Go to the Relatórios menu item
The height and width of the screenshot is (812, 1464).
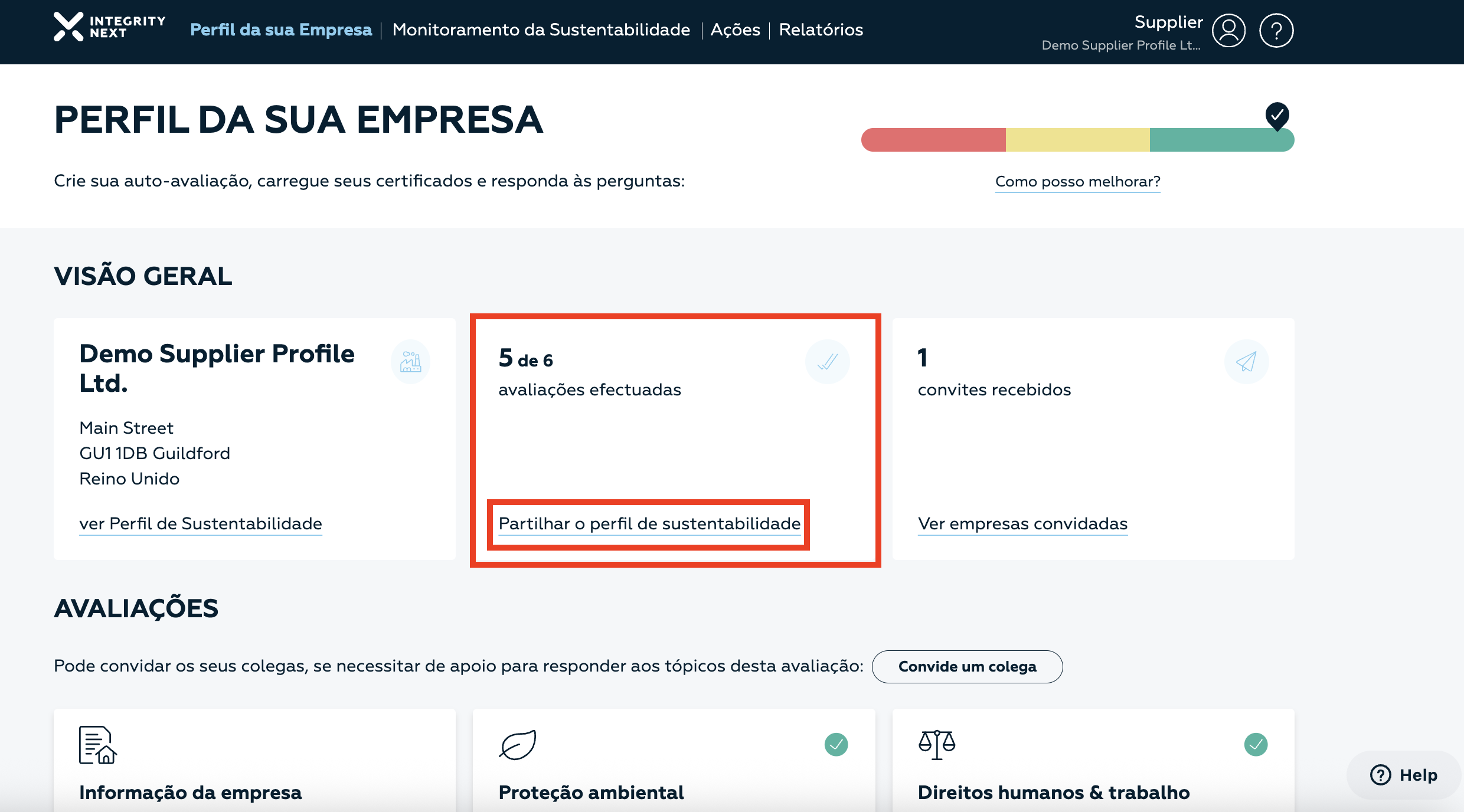tap(821, 30)
